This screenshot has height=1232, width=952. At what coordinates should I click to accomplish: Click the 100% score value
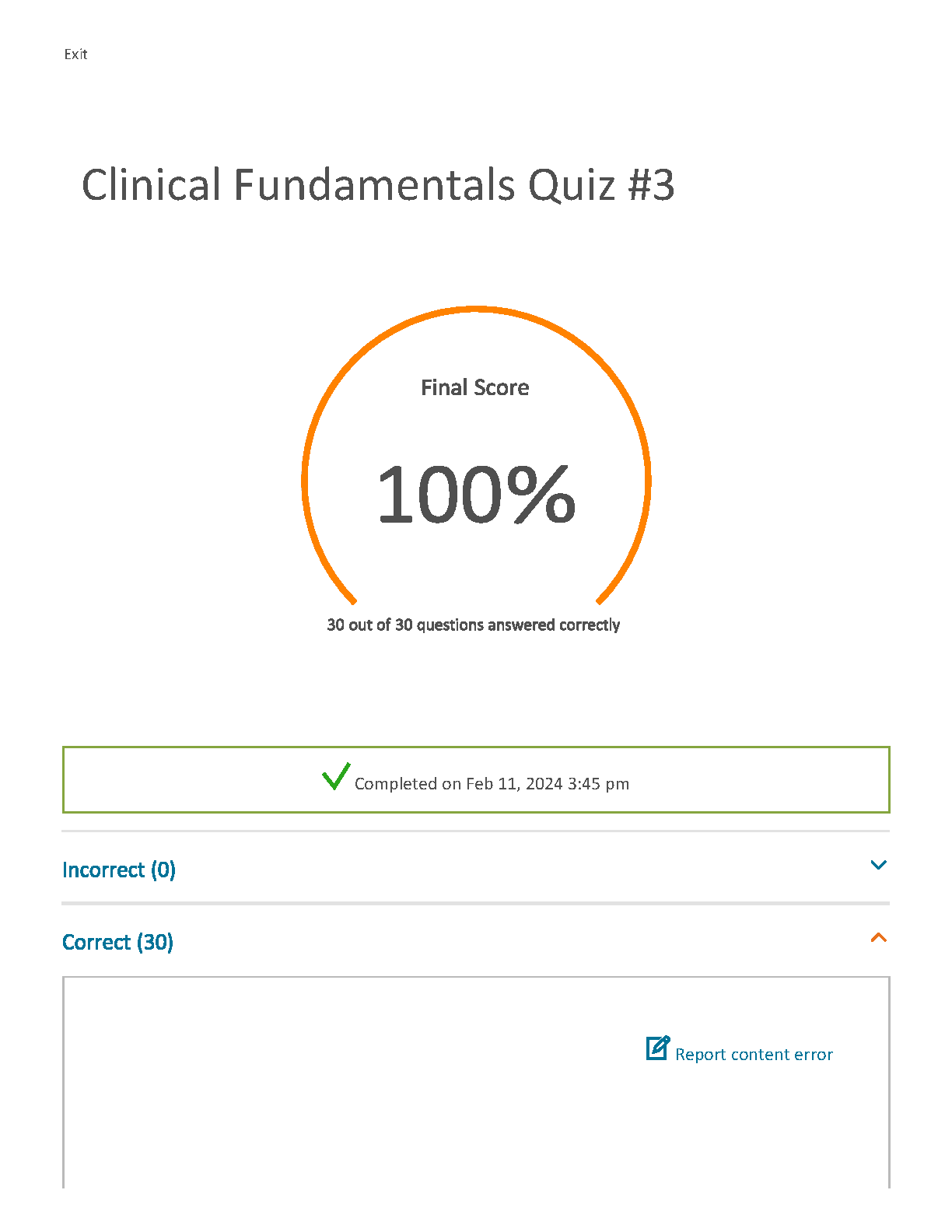pos(475,494)
